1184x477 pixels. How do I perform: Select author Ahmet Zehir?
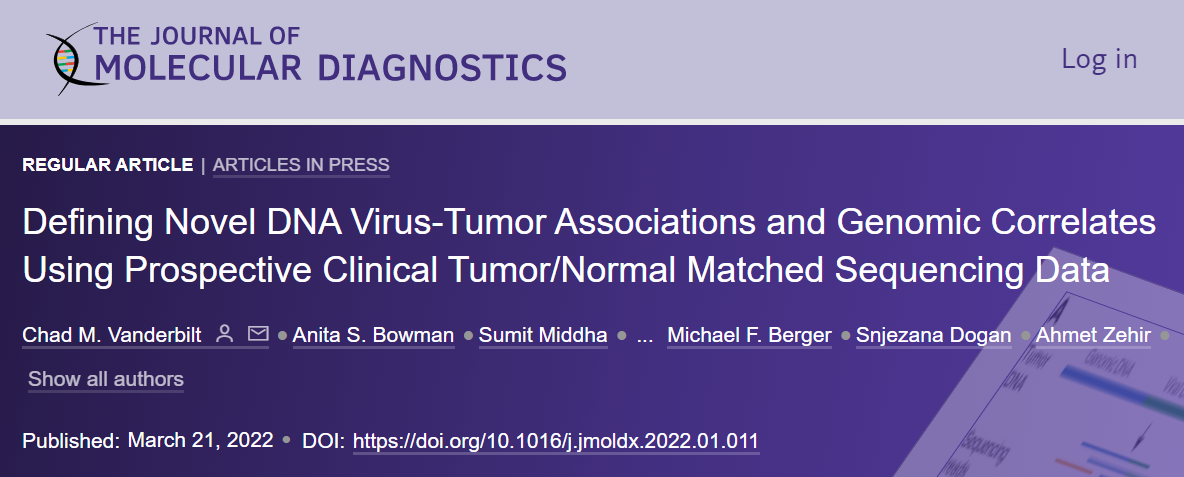pyautogui.click(x=1093, y=335)
